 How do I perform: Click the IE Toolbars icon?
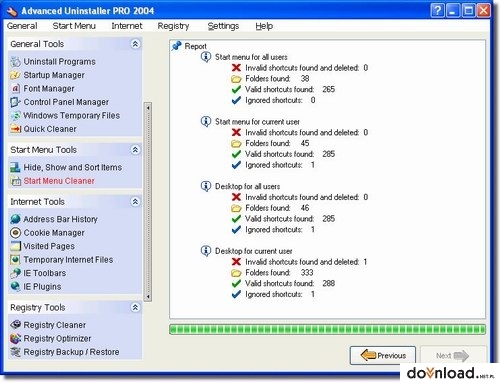coord(15,273)
